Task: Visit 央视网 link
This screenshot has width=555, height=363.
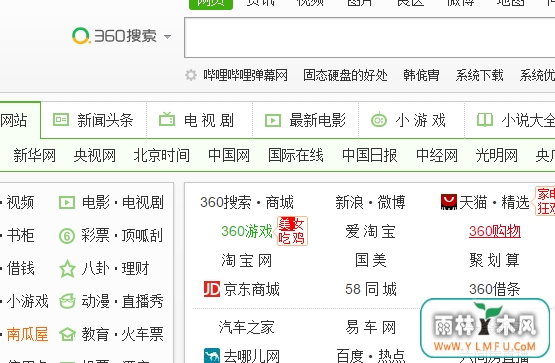Action: point(95,155)
